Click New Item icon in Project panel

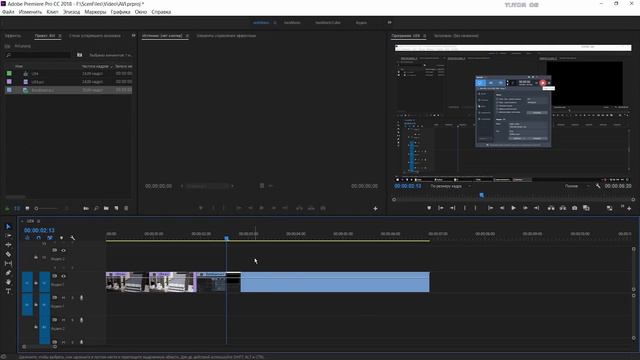(x=116, y=208)
